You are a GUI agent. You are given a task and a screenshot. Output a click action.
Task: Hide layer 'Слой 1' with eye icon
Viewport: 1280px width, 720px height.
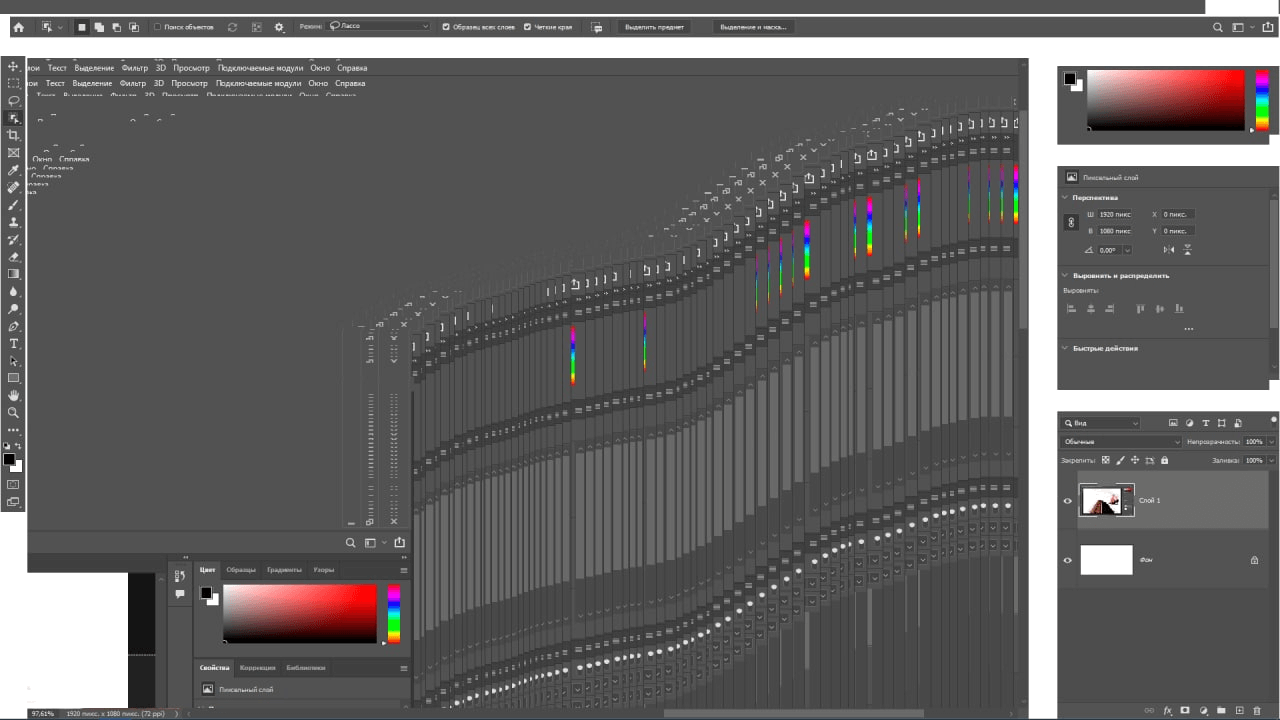click(1067, 501)
